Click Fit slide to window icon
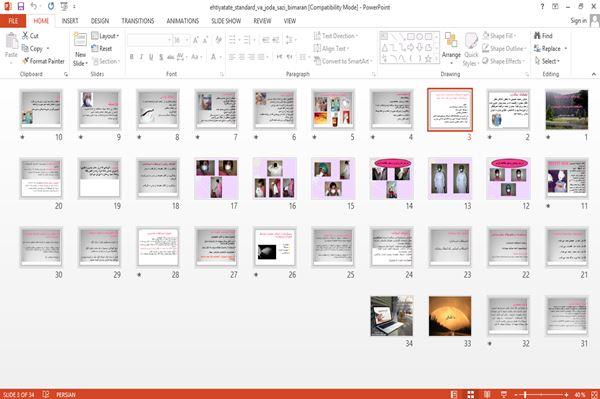 595,394
